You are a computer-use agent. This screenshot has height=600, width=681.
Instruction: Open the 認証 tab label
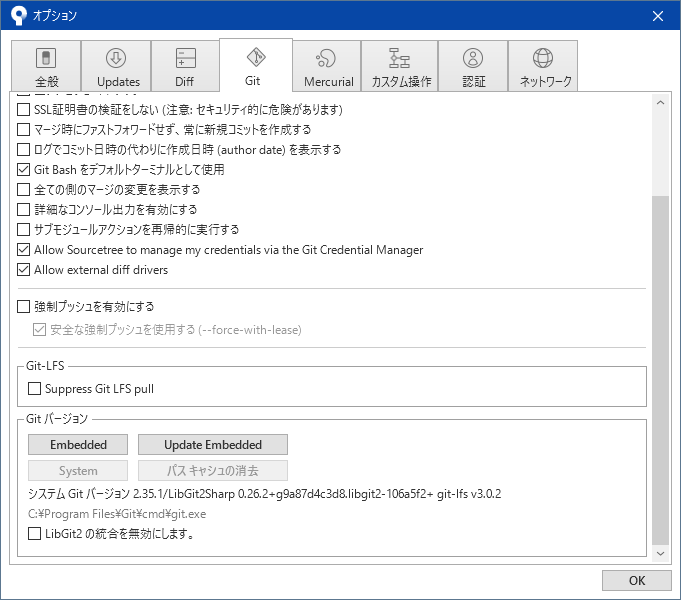[473, 82]
